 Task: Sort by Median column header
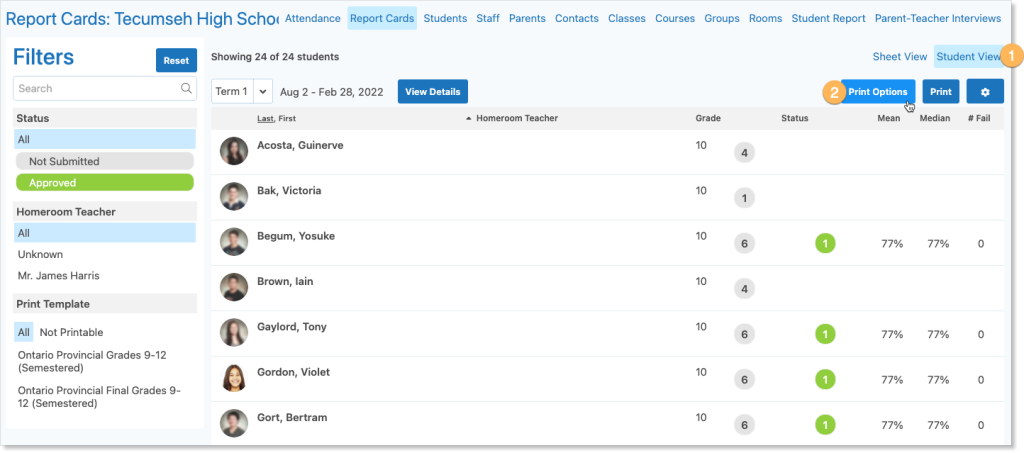pyautogui.click(x=935, y=119)
